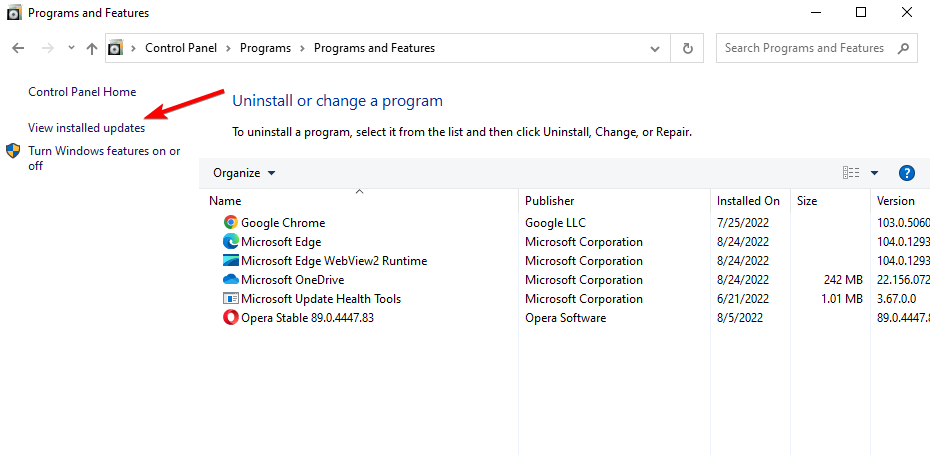
Task: Open Turn Windows features on or off
Action: coord(104,158)
